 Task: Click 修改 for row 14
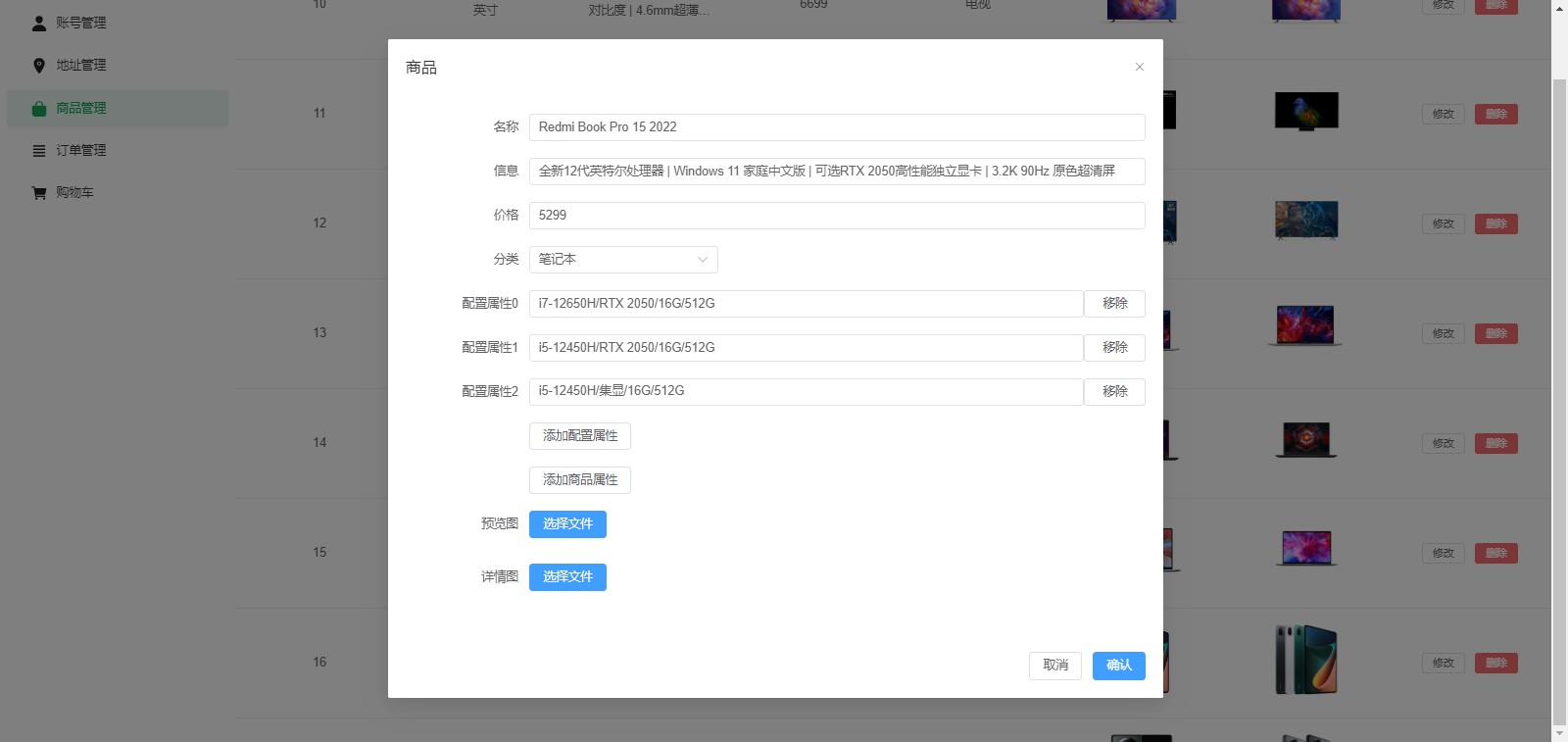pos(1444,444)
